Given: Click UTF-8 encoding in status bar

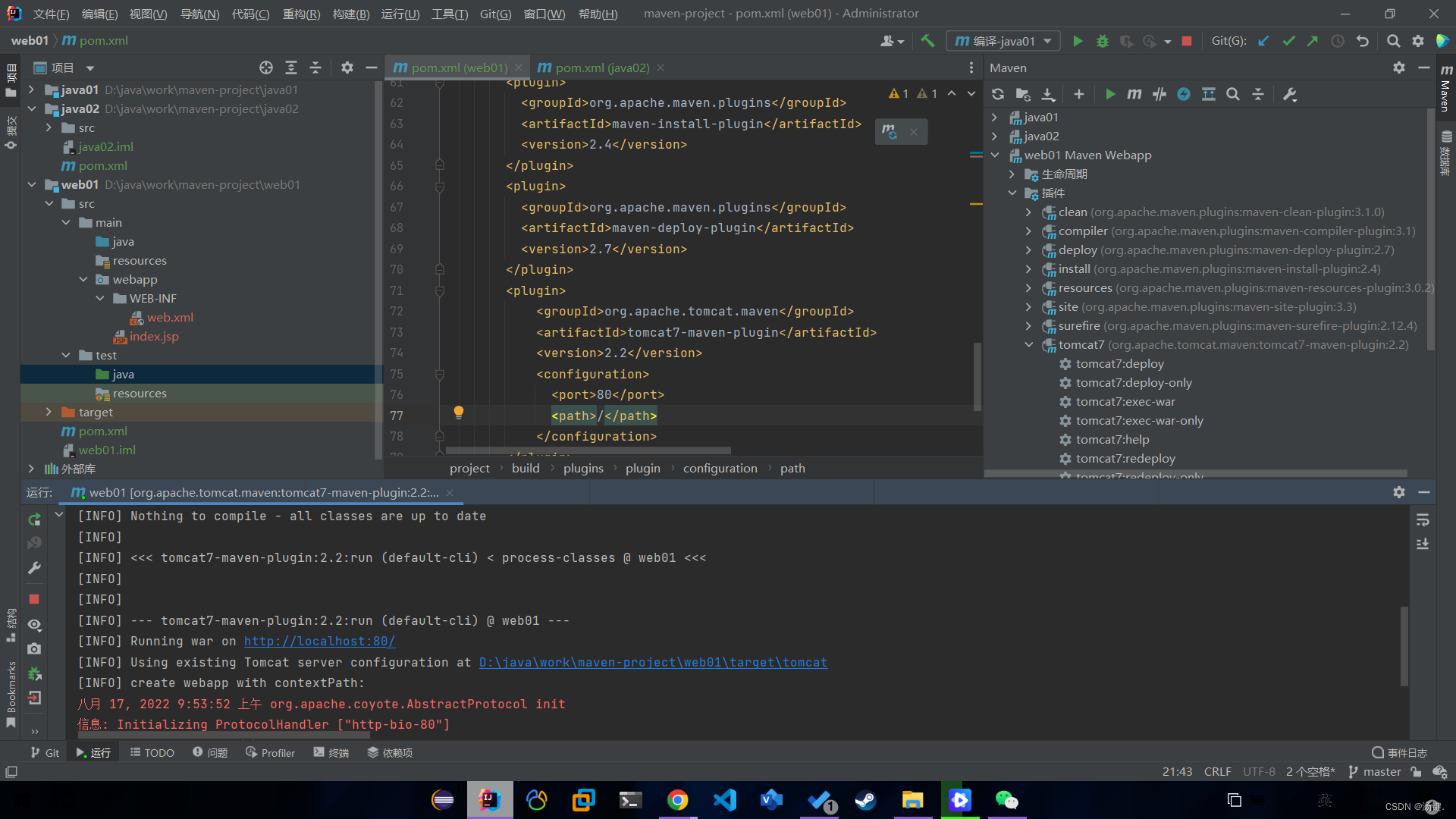Looking at the screenshot, I should pyautogui.click(x=1259, y=772).
